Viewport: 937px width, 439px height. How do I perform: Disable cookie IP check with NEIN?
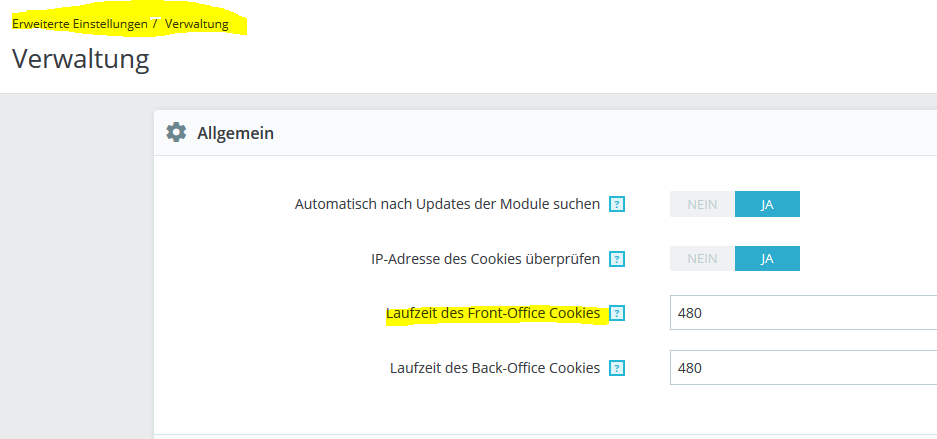tap(702, 258)
